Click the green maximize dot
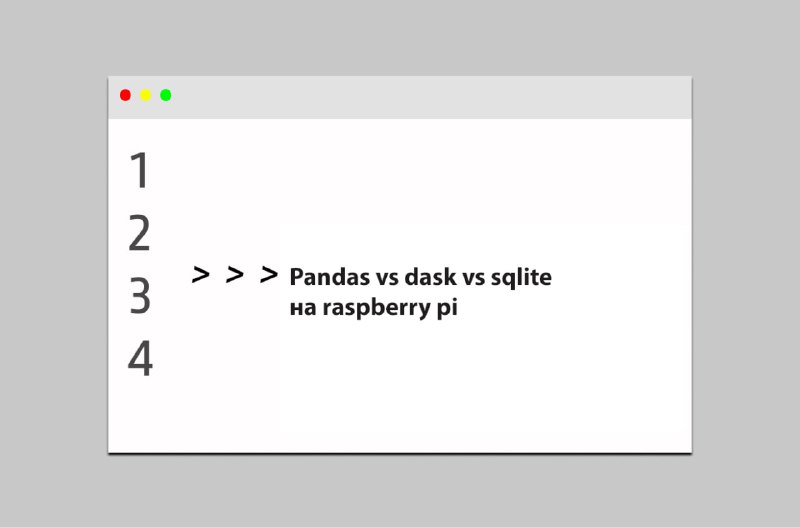 [166, 95]
